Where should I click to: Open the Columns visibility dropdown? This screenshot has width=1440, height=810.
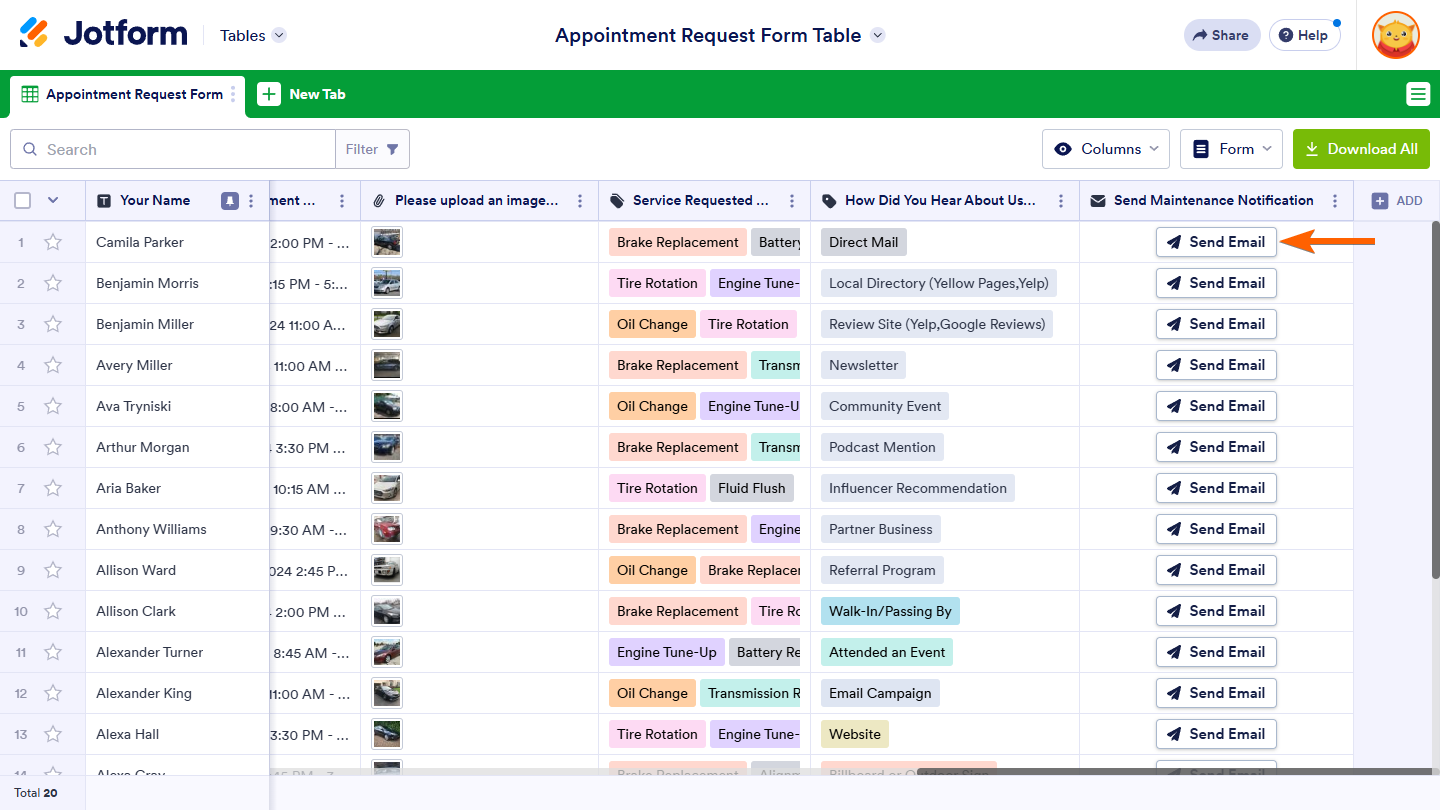click(x=1106, y=149)
